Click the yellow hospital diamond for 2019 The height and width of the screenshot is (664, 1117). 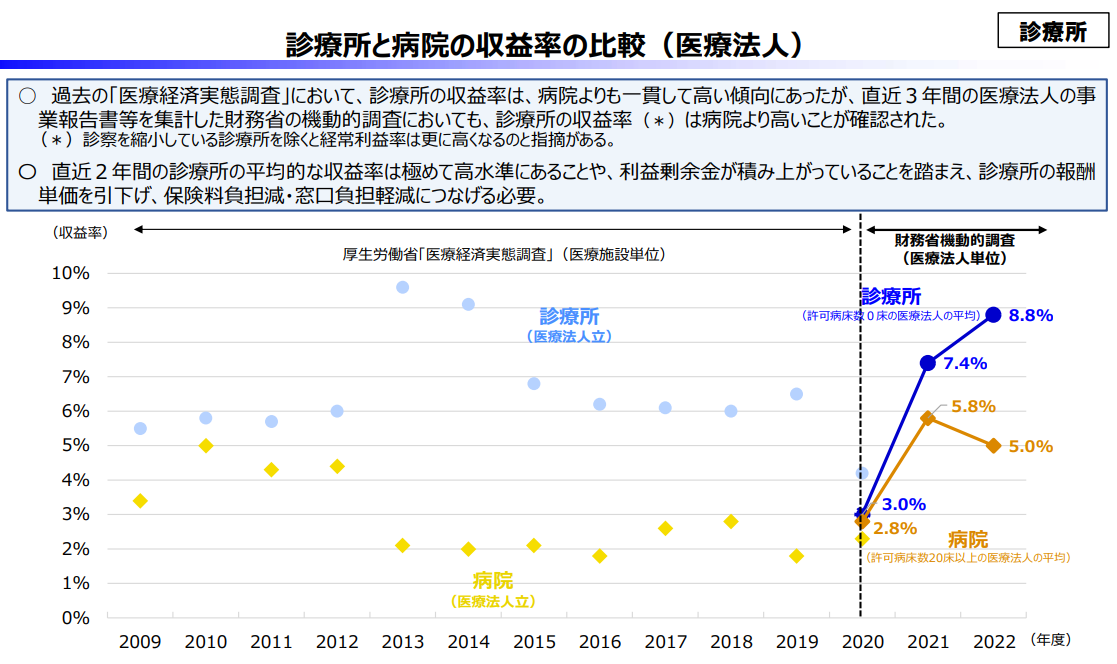coord(796,556)
